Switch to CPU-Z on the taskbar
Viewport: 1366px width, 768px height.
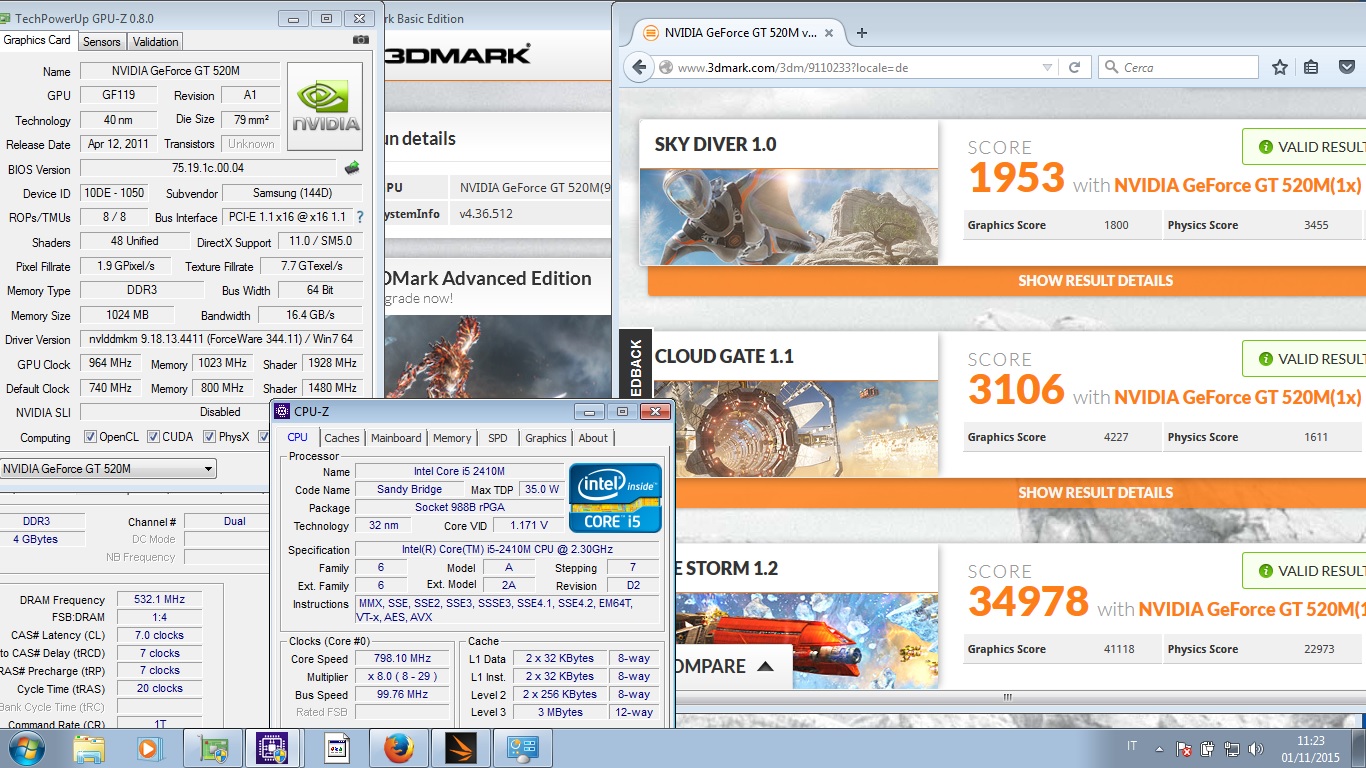pyautogui.click(x=272, y=748)
